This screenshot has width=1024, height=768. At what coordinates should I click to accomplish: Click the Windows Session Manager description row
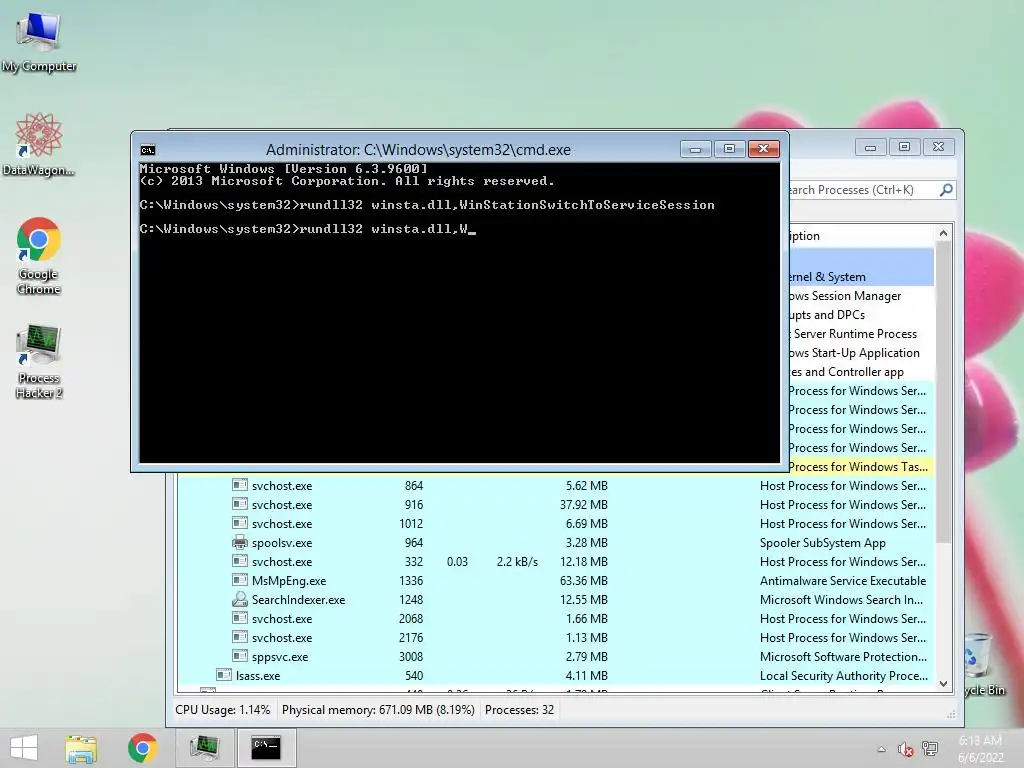(861, 296)
